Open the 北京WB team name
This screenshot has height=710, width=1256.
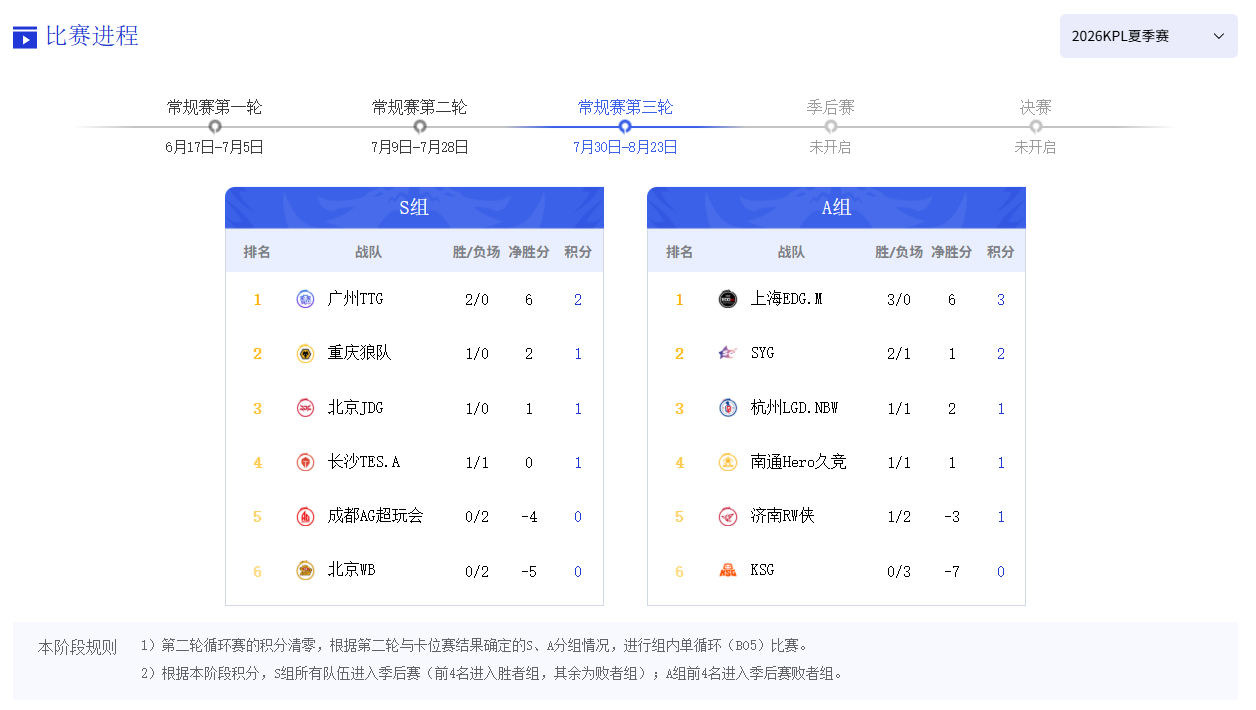[x=352, y=570]
